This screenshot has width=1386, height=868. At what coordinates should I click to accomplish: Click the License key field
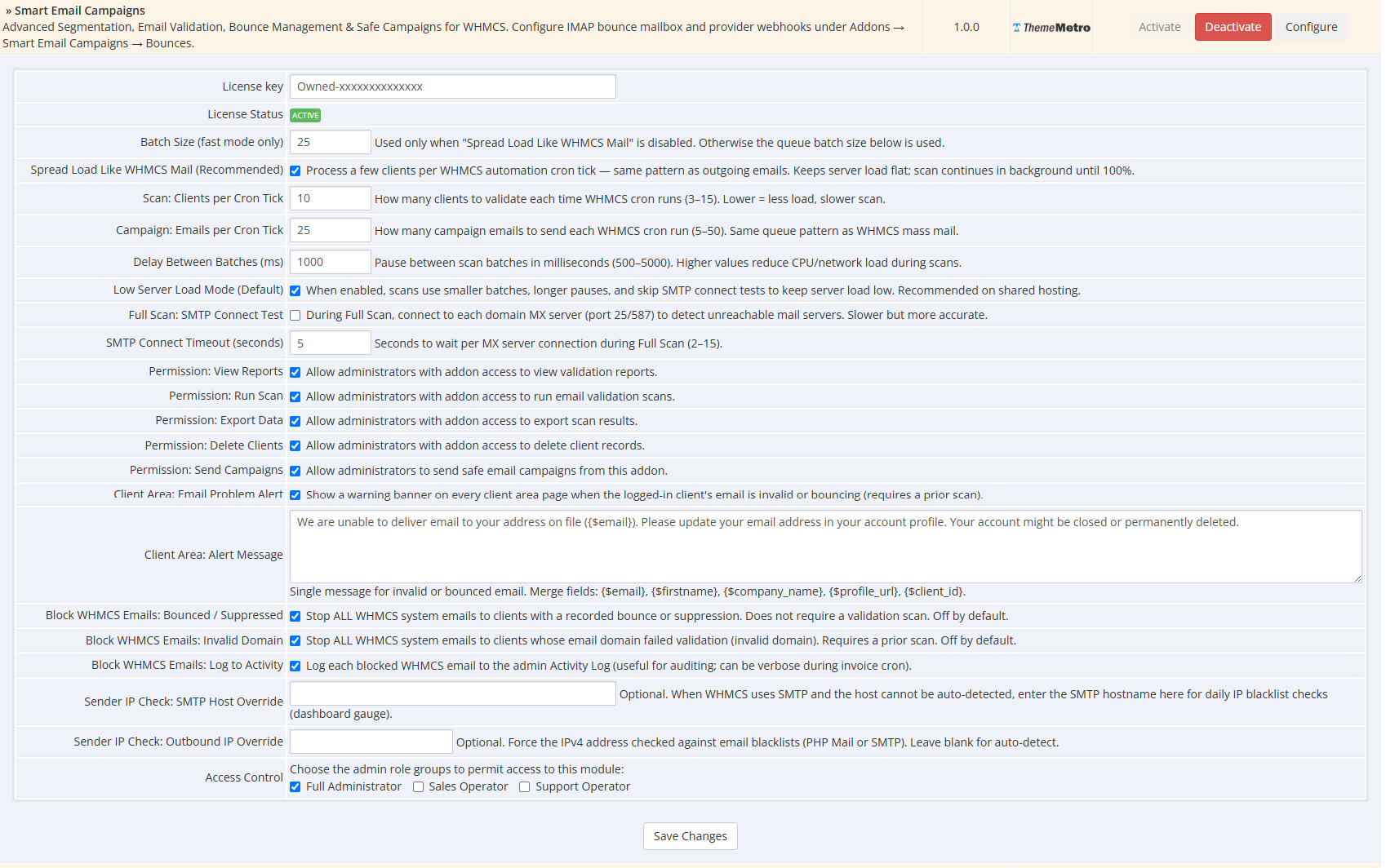pos(452,86)
